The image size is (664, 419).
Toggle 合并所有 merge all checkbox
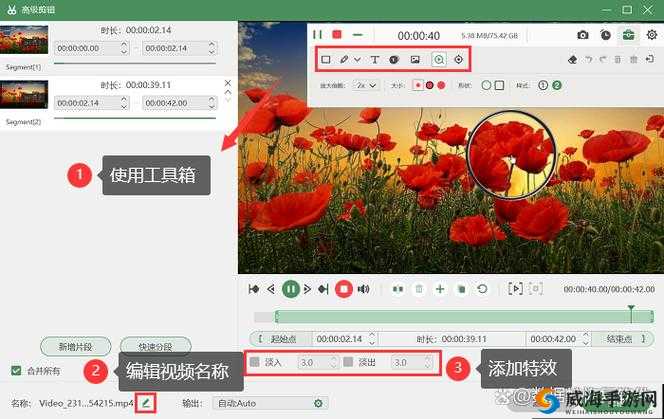click(16, 371)
